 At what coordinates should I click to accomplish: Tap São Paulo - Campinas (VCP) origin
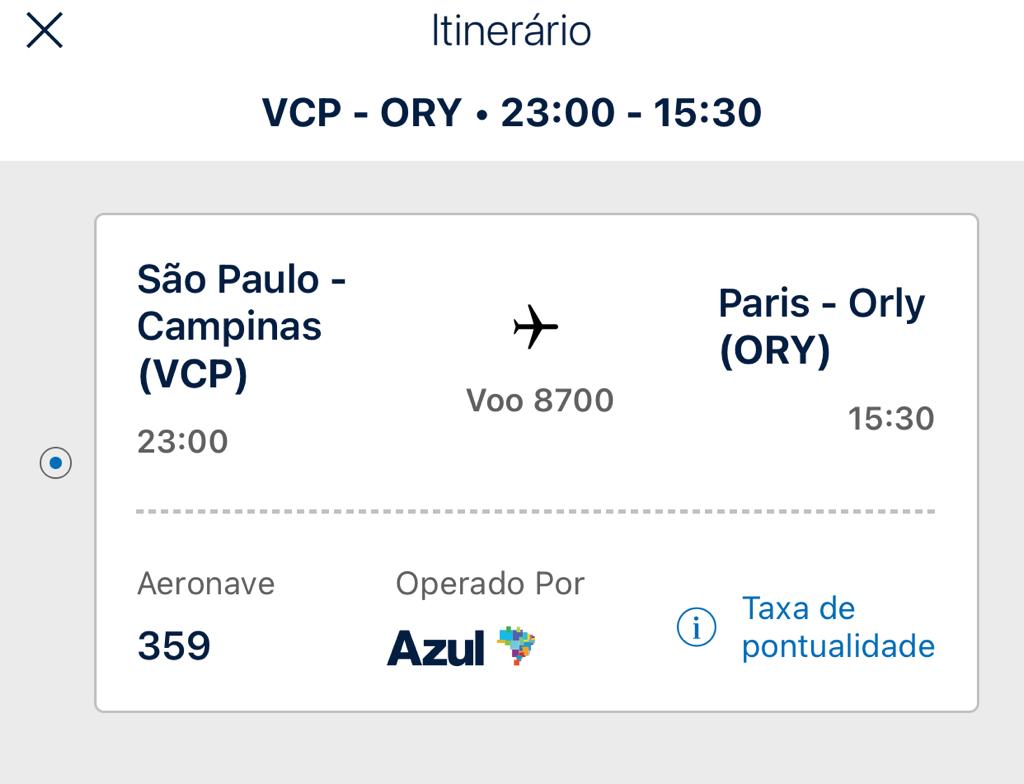coord(241,327)
